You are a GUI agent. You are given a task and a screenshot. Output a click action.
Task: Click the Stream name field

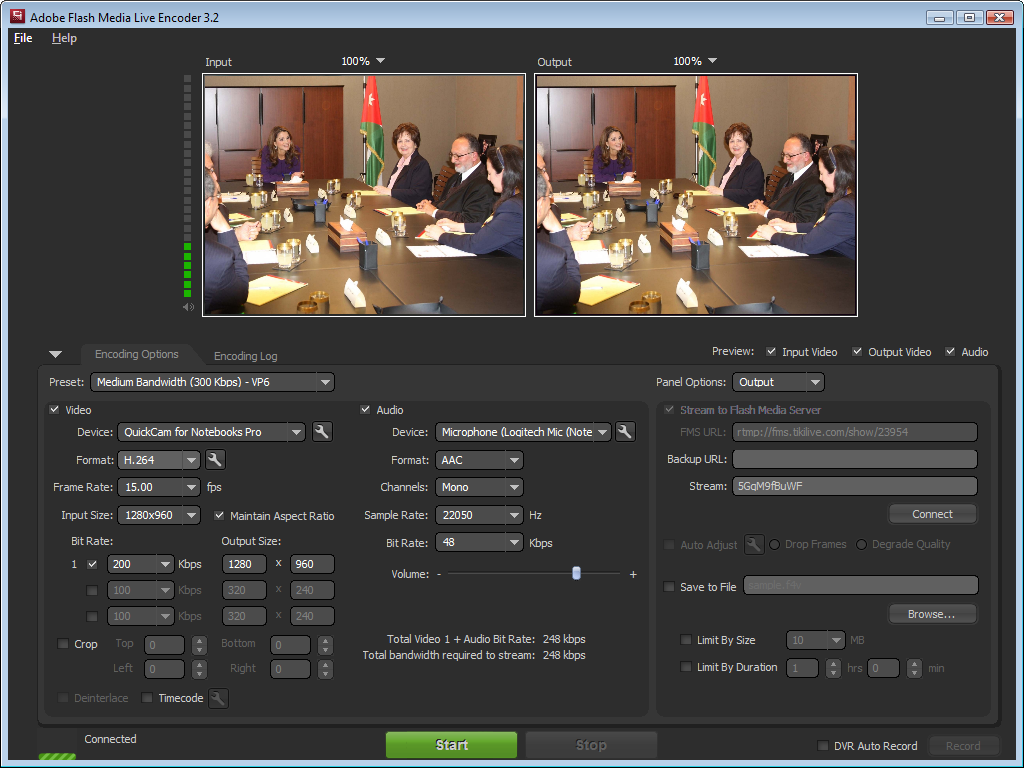tap(855, 486)
